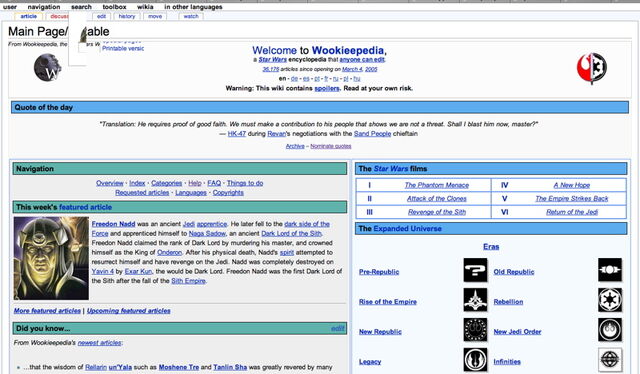Open the spoilers warning link
The width and height of the screenshot is (640, 374).
[327, 88]
